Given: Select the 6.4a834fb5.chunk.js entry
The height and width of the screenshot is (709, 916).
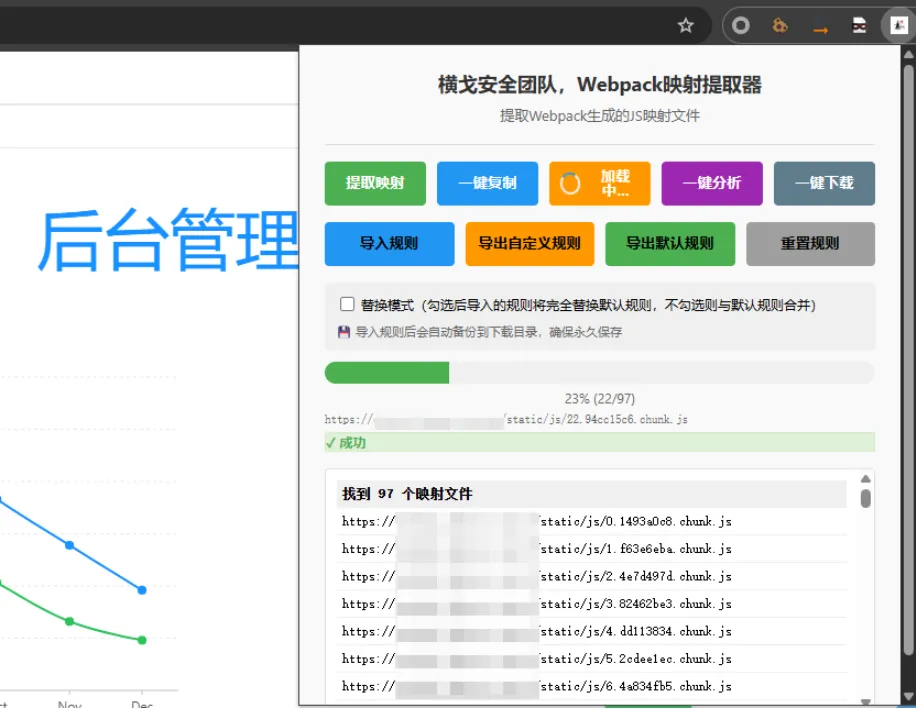Looking at the screenshot, I should pyautogui.click(x=592, y=686).
